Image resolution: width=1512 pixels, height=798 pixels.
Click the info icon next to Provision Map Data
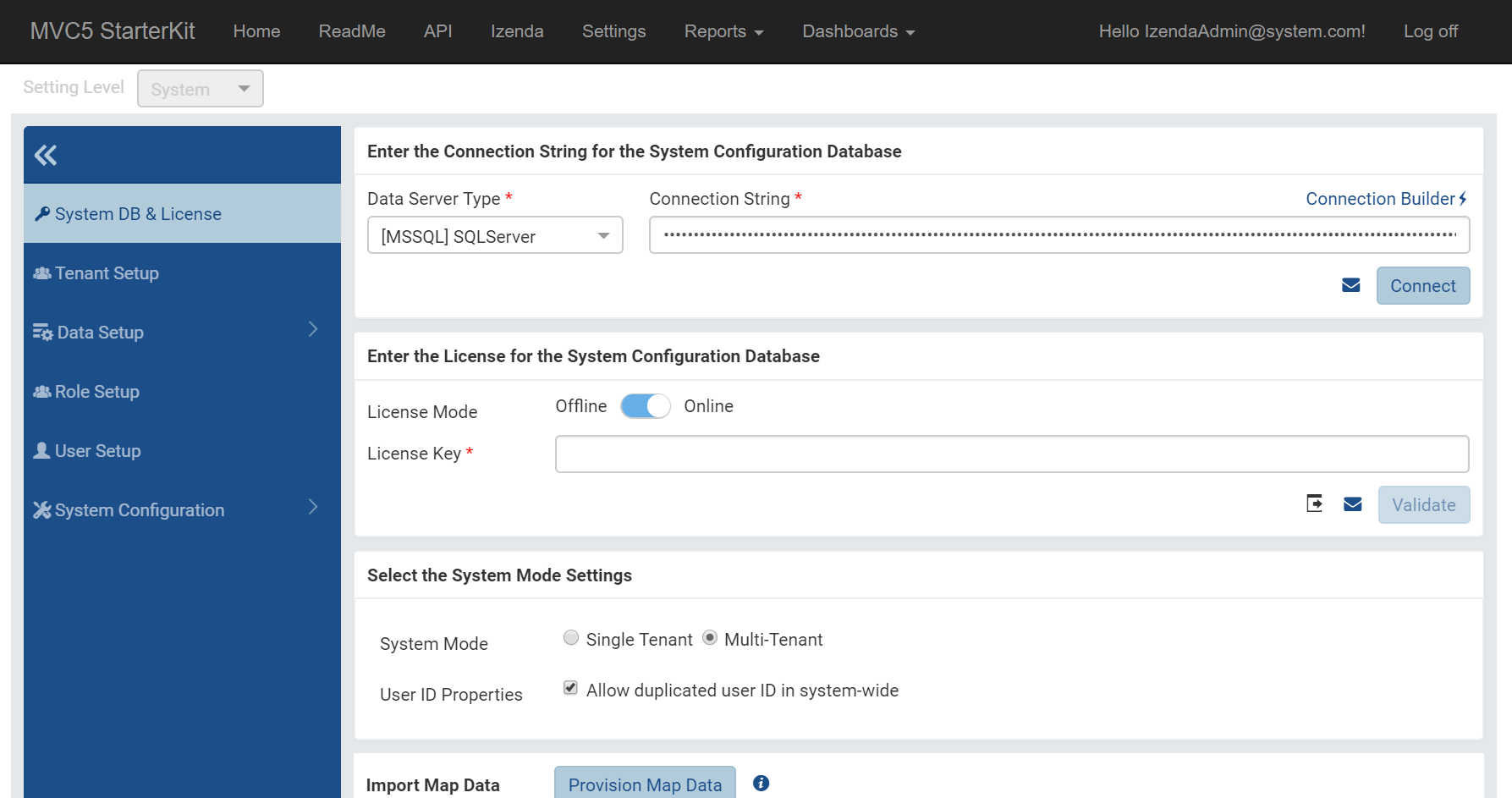(x=761, y=783)
